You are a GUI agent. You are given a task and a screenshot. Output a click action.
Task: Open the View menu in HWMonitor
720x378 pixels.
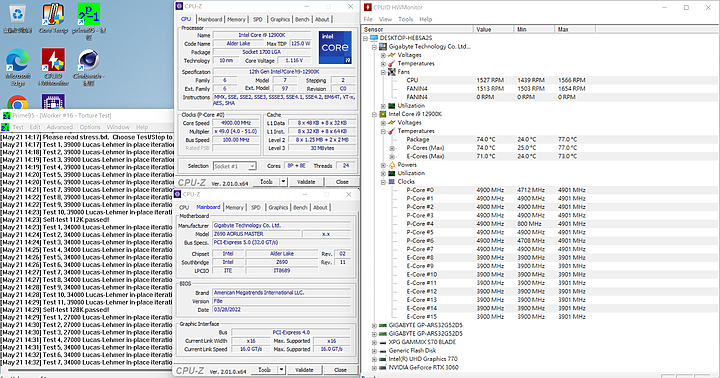coord(385,19)
